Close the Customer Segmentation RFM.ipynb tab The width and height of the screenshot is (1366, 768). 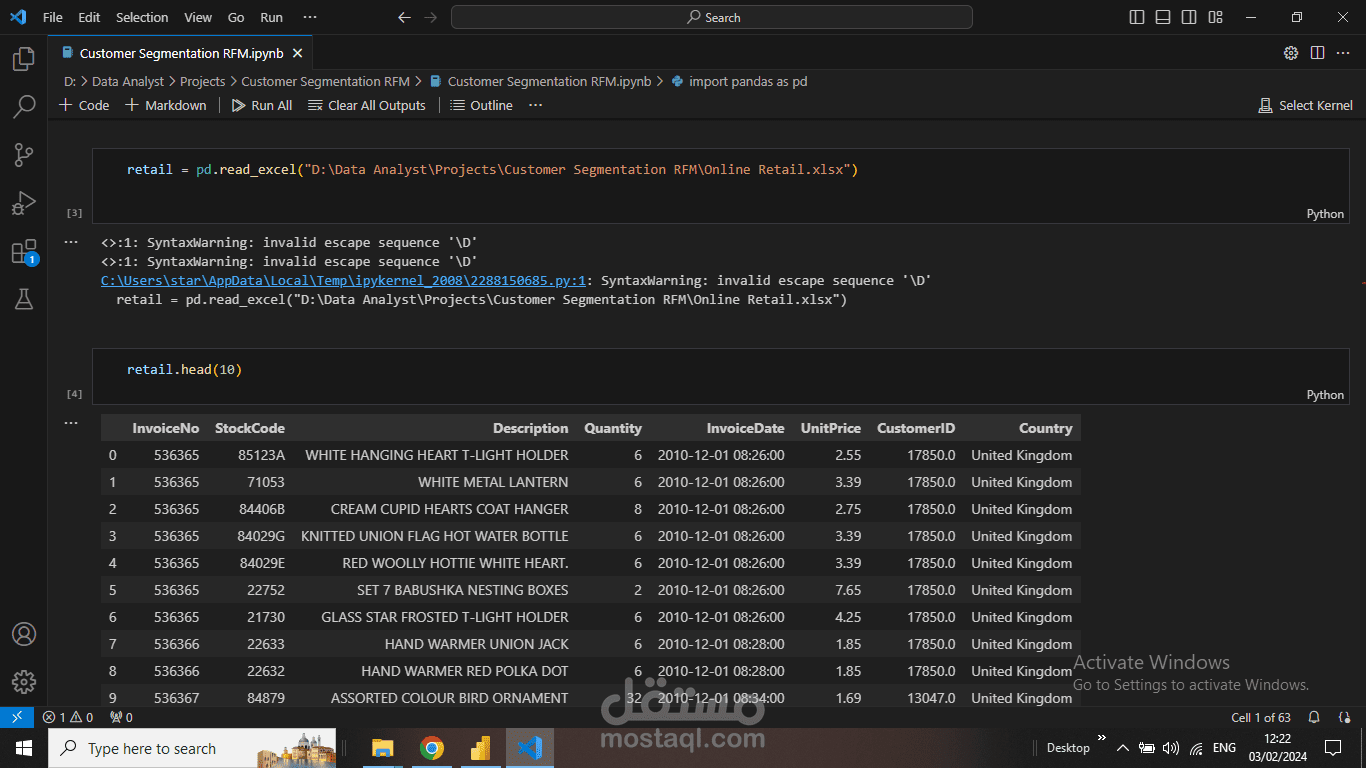(298, 53)
